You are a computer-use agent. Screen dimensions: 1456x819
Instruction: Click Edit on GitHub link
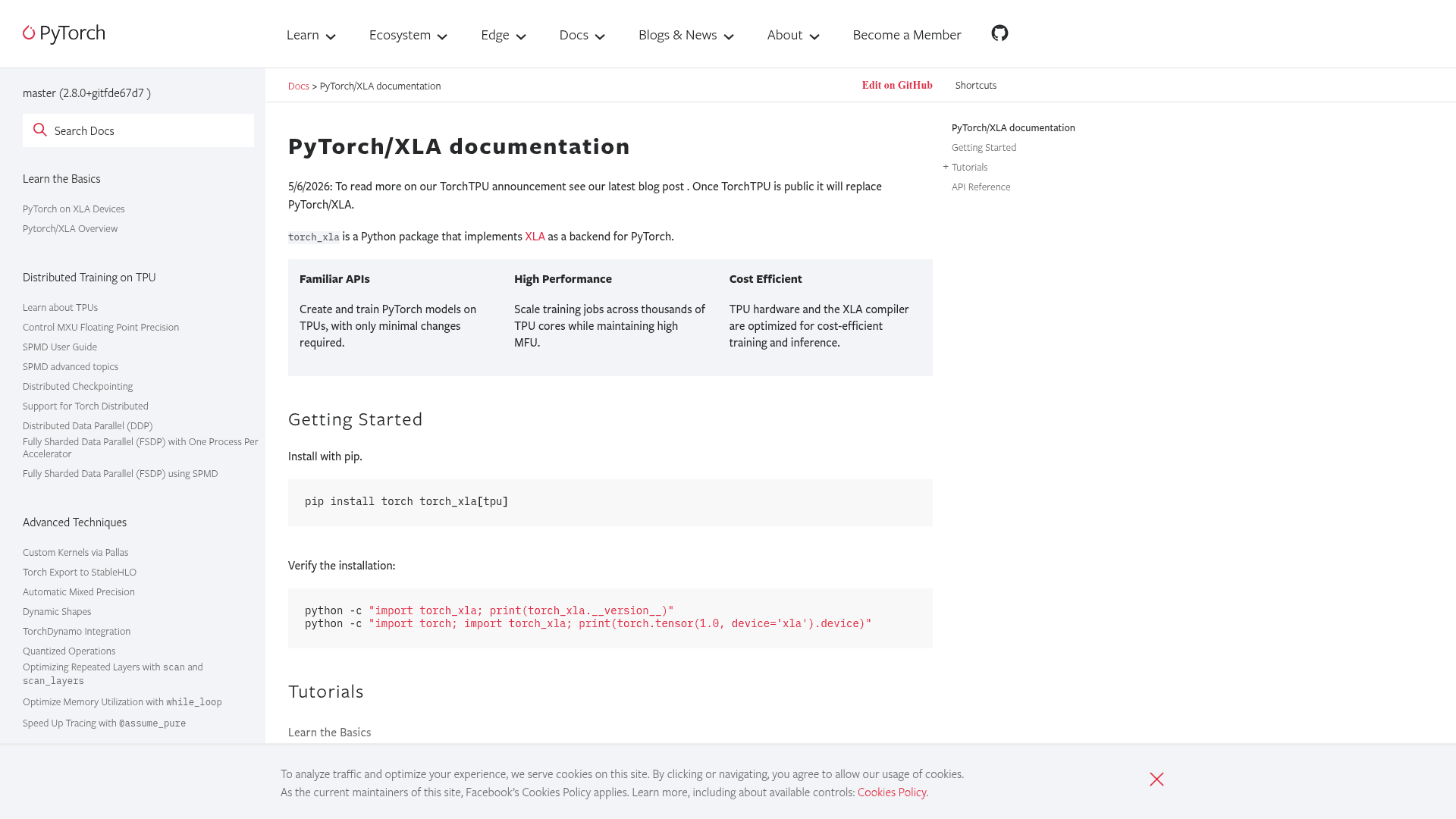pyautogui.click(x=897, y=86)
